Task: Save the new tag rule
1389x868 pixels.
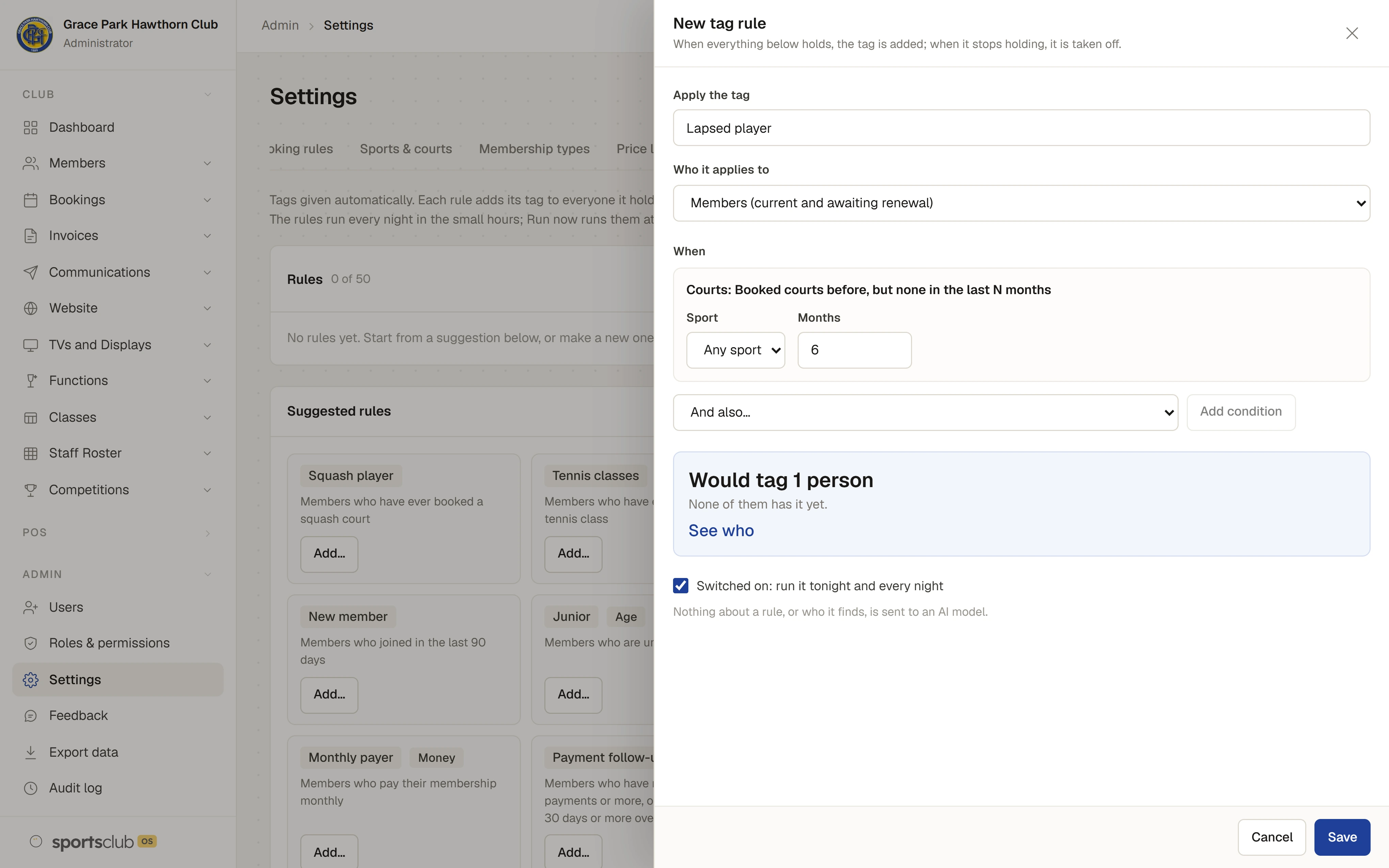Action: [x=1342, y=837]
